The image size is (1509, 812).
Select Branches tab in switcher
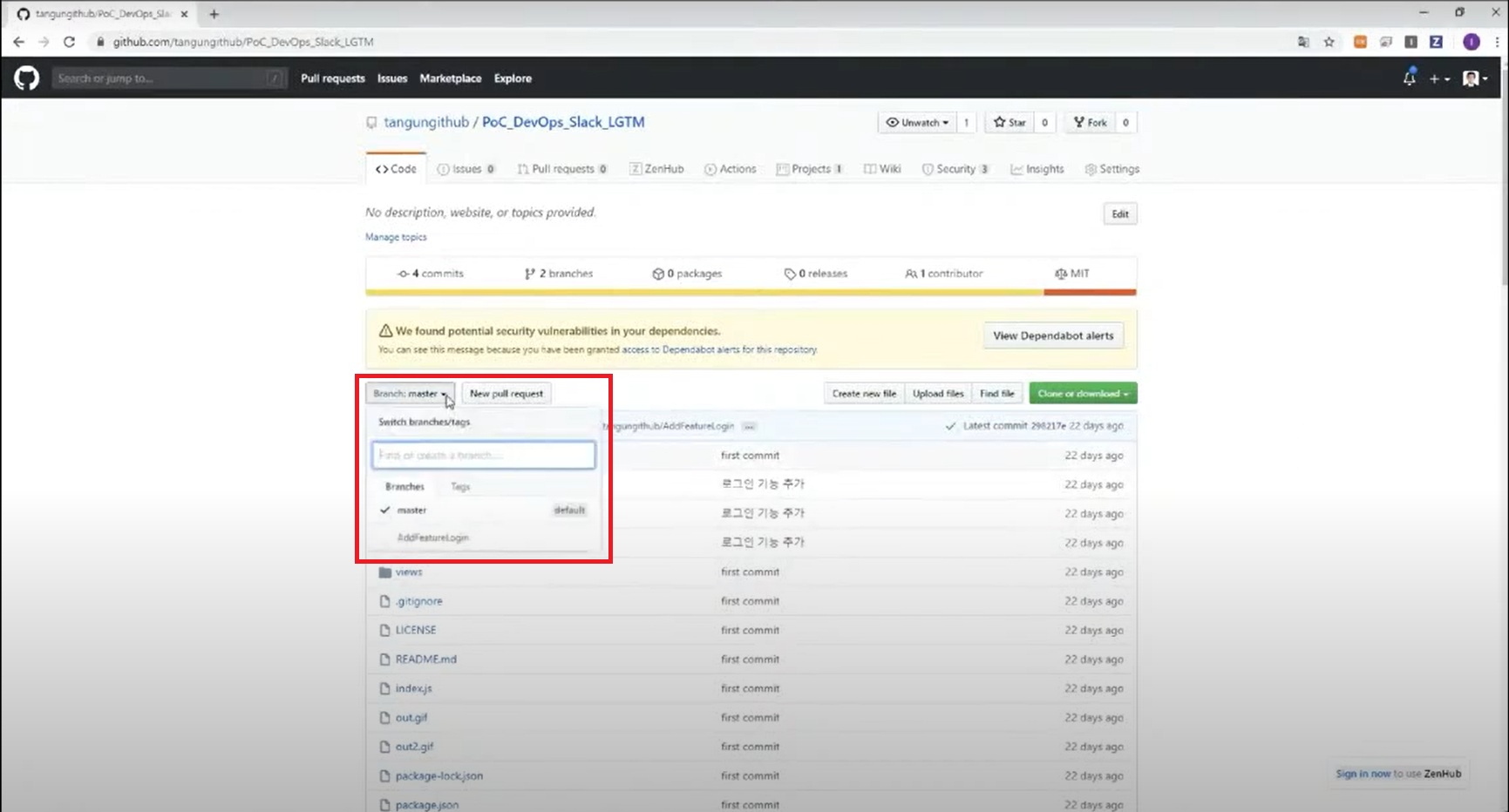[x=404, y=487]
